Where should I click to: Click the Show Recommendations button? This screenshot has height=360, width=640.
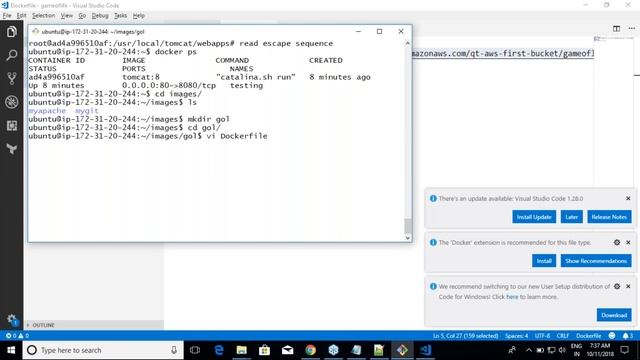click(x=596, y=260)
